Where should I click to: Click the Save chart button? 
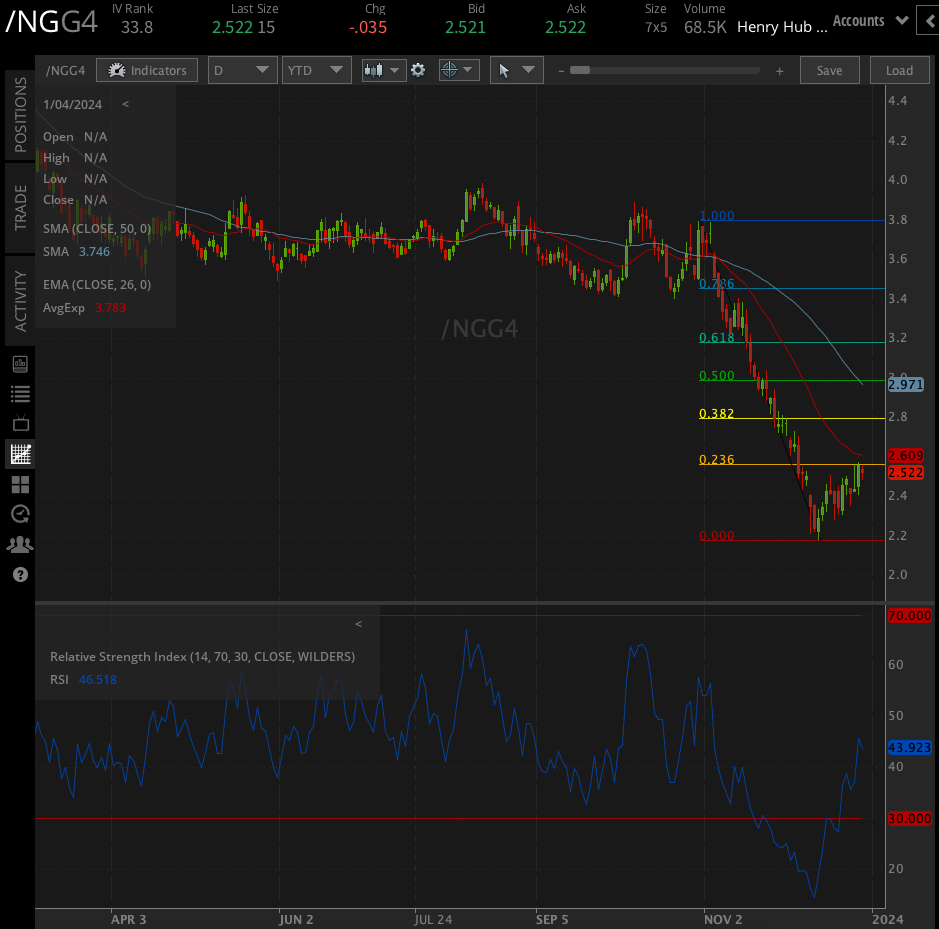click(x=830, y=70)
